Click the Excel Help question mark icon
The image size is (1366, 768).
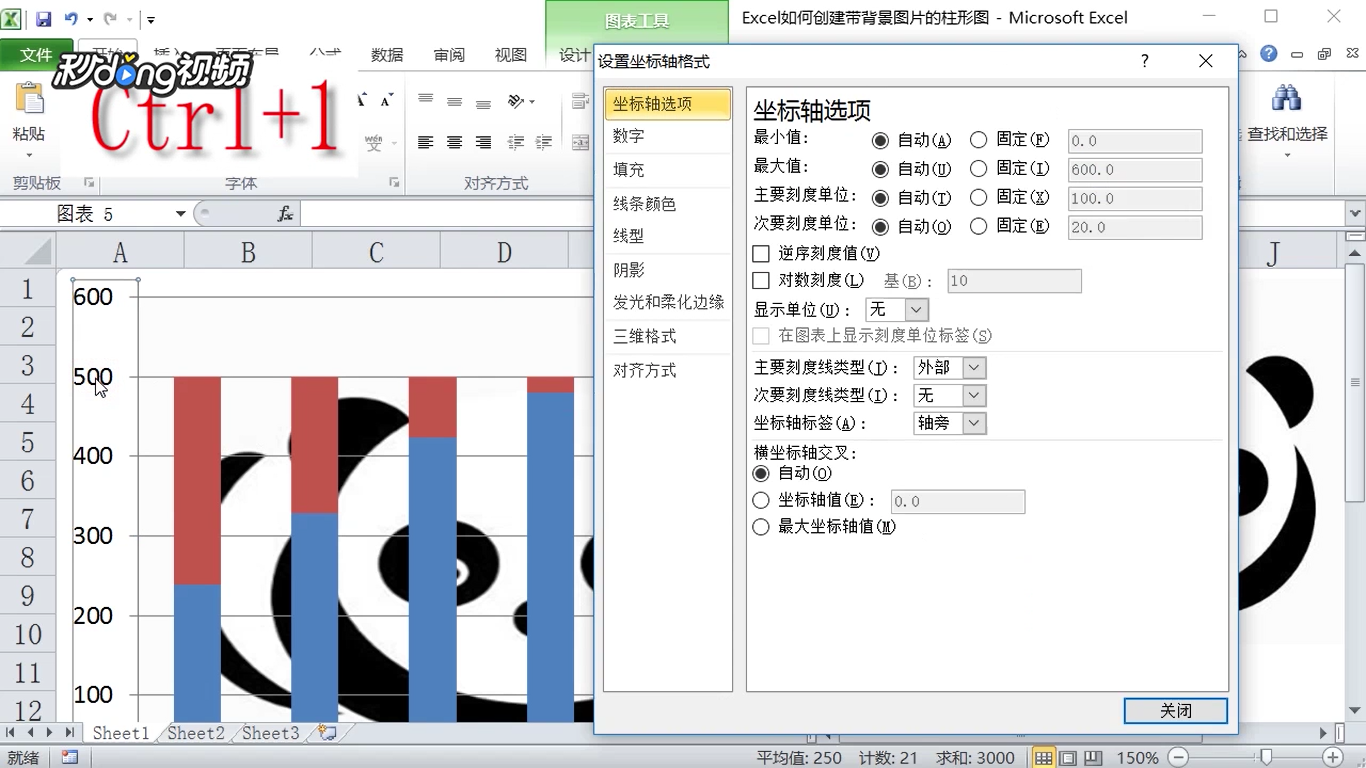pyautogui.click(x=1269, y=54)
